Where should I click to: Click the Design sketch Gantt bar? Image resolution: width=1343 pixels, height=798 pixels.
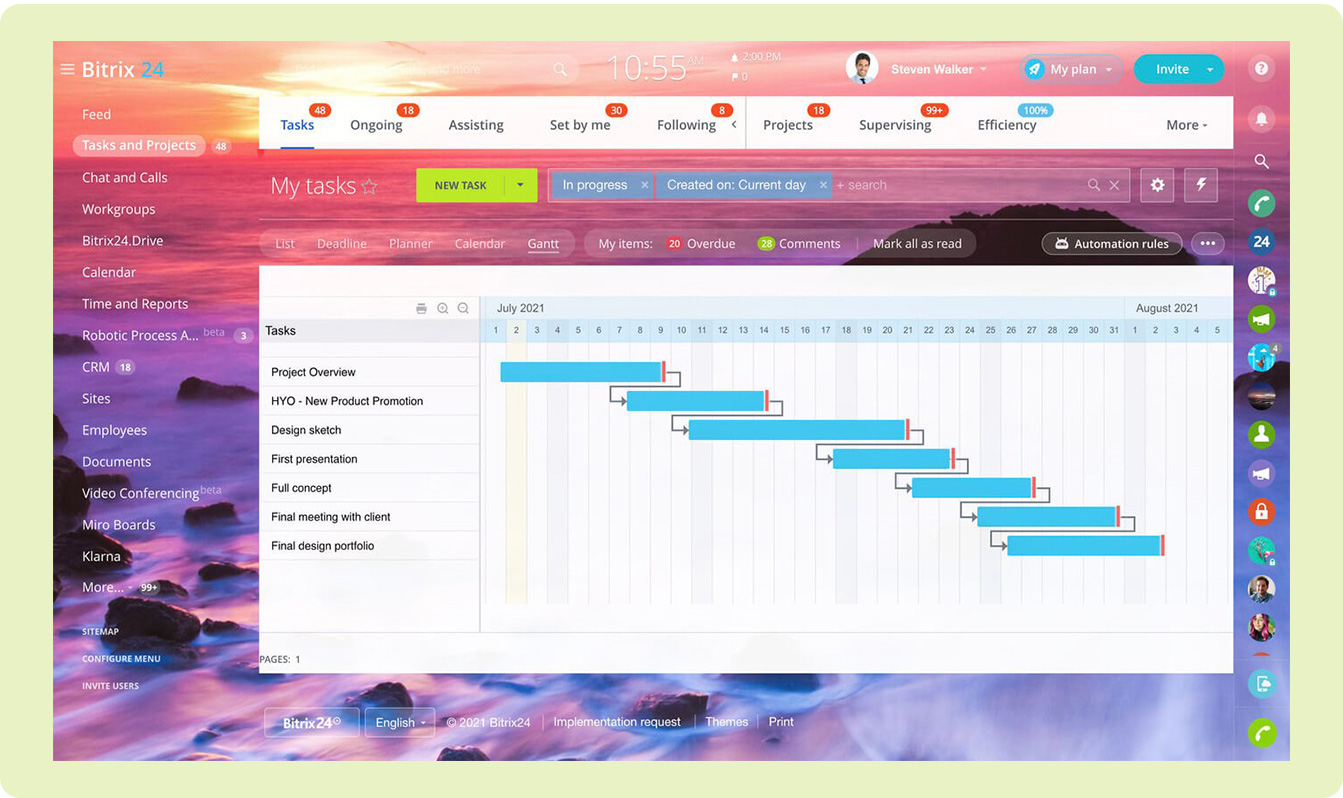796,430
